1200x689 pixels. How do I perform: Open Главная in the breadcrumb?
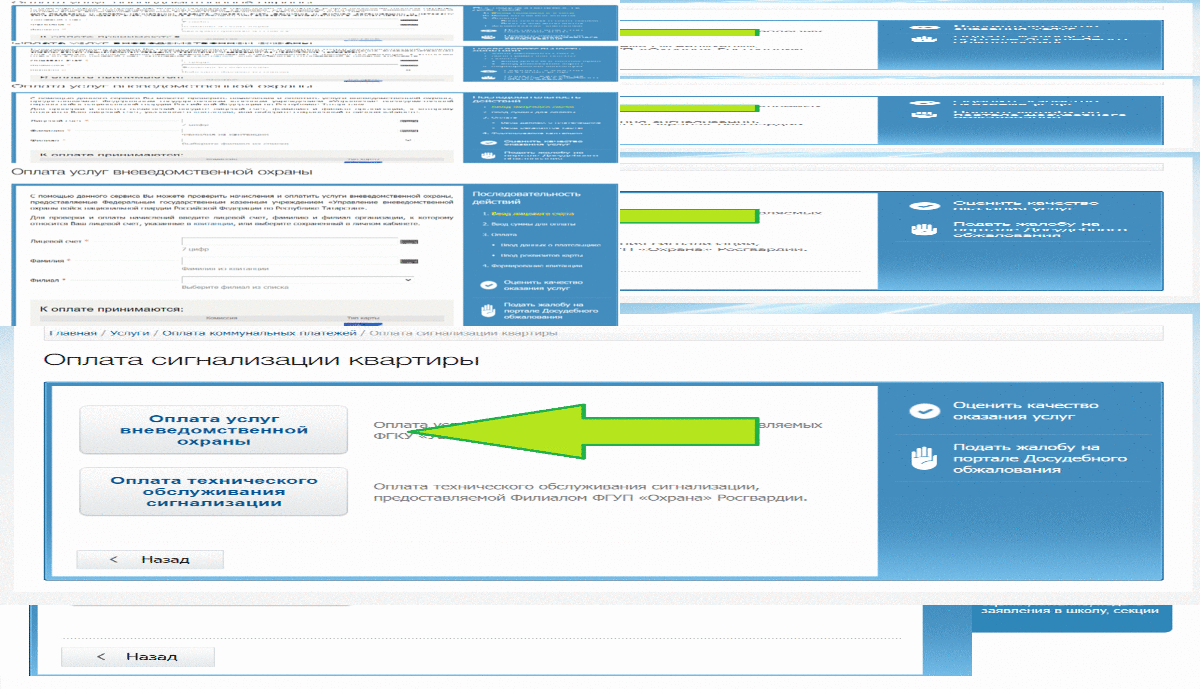(x=72, y=333)
